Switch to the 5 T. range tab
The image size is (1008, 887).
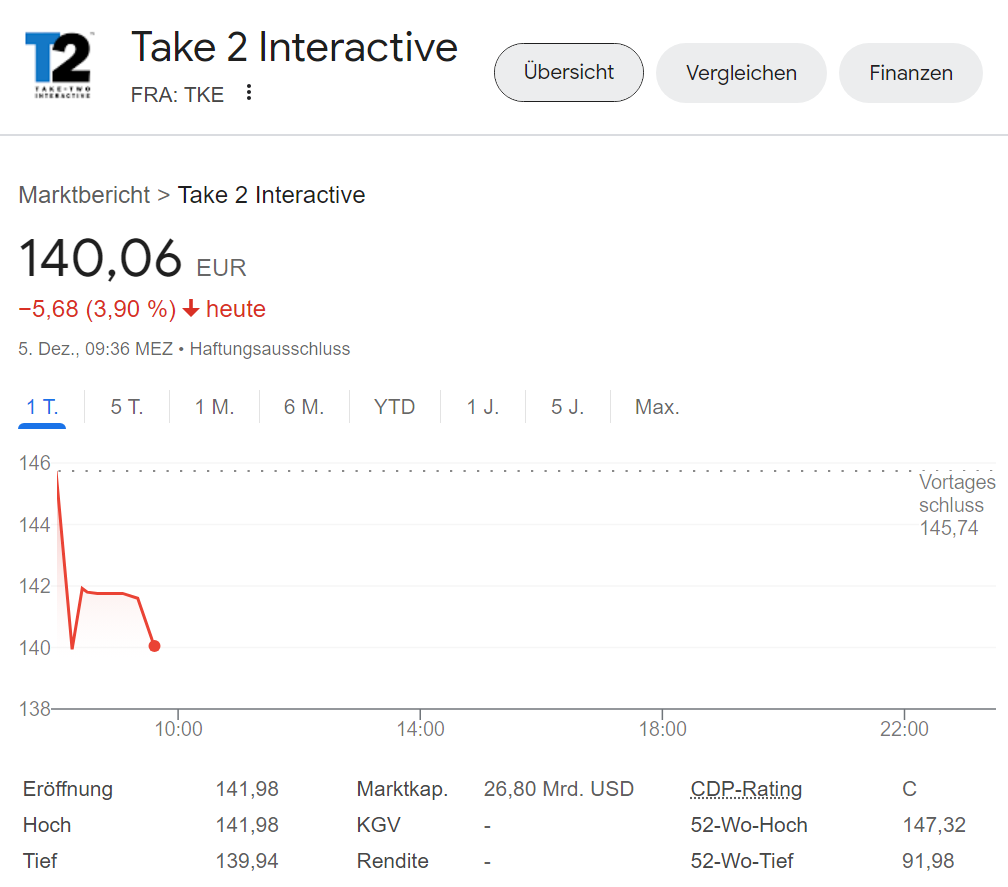127,407
